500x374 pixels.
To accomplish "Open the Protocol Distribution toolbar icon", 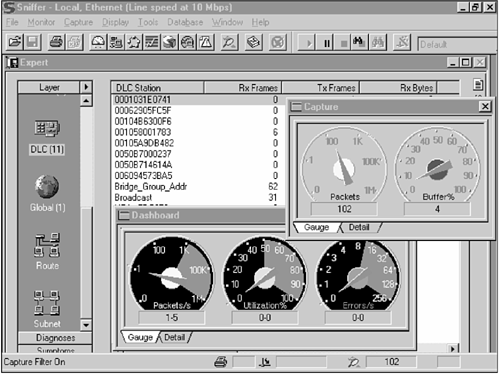I will pyautogui.click(x=188, y=42).
